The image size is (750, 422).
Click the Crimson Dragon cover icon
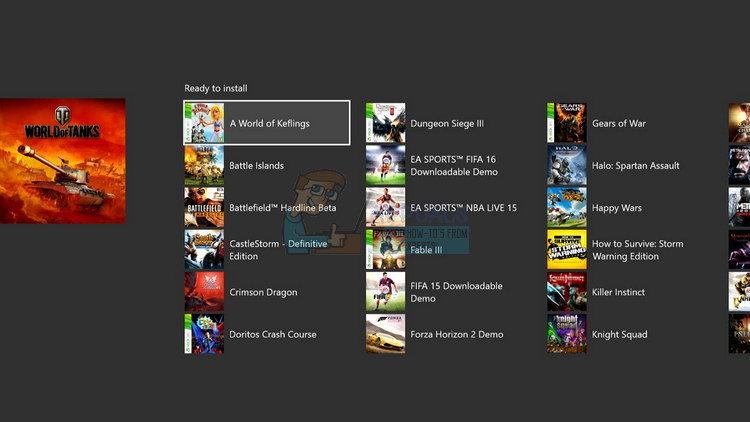[x=204, y=292]
